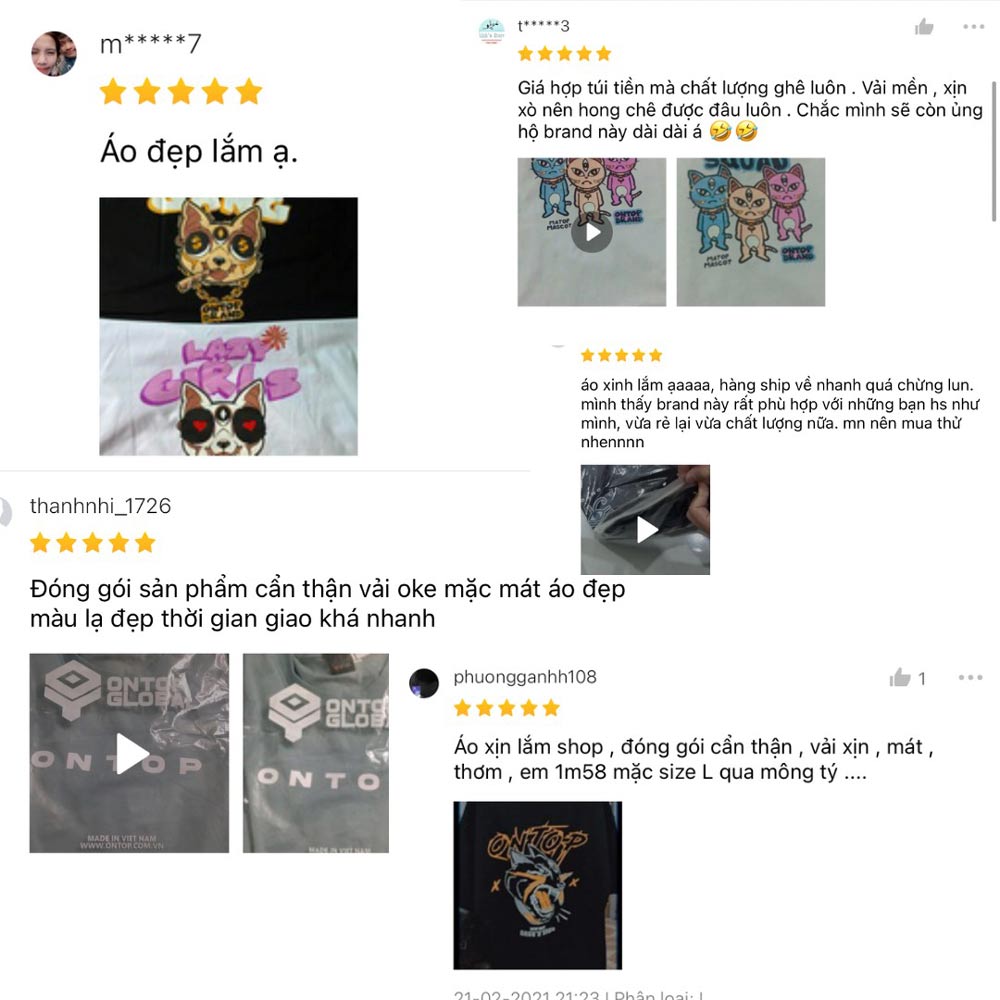Open the Lazy Girls shirt photo
The image size is (1000, 1000).
[x=228, y=327]
